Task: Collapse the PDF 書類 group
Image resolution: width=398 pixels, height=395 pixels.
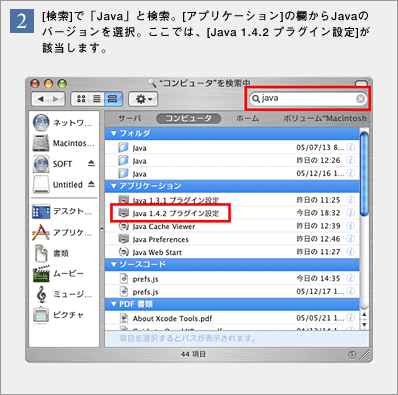Action: (x=114, y=304)
